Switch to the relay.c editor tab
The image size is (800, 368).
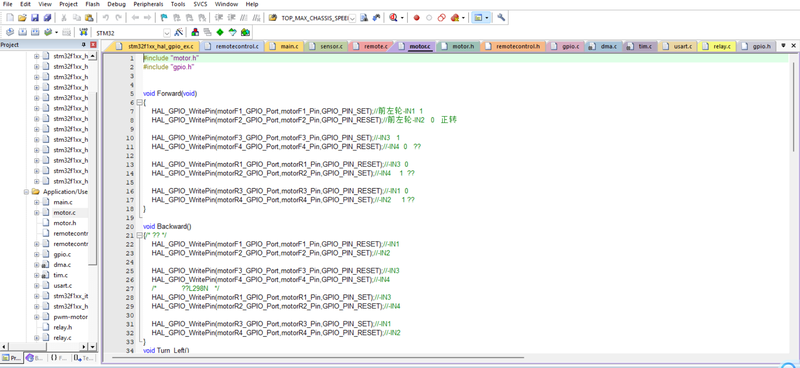[x=717, y=46]
